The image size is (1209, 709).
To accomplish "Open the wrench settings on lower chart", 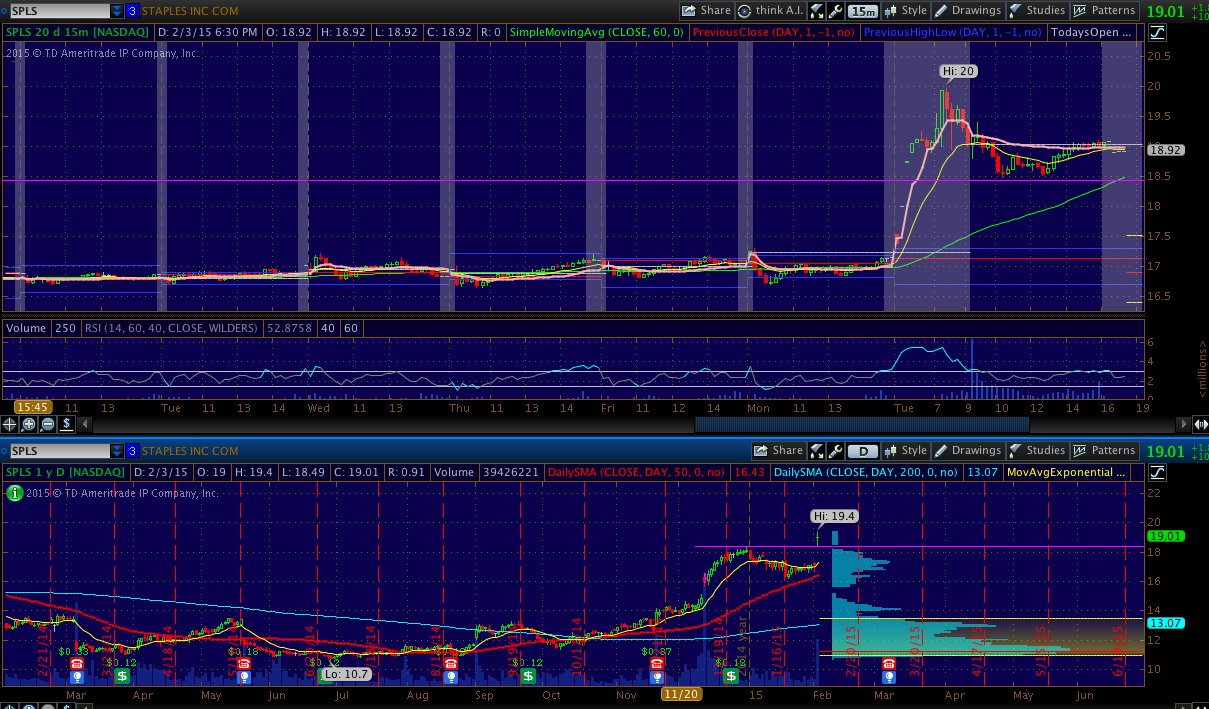I will tap(836, 450).
